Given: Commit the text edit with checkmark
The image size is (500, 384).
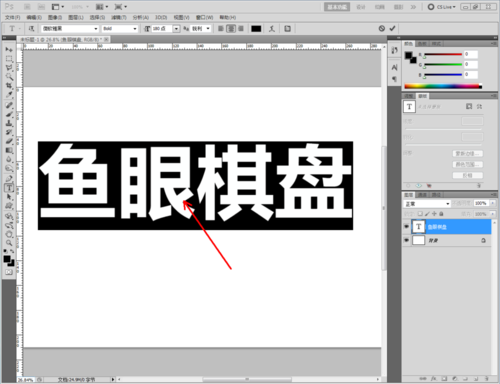Looking at the screenshot, I should tap(392, 28).
